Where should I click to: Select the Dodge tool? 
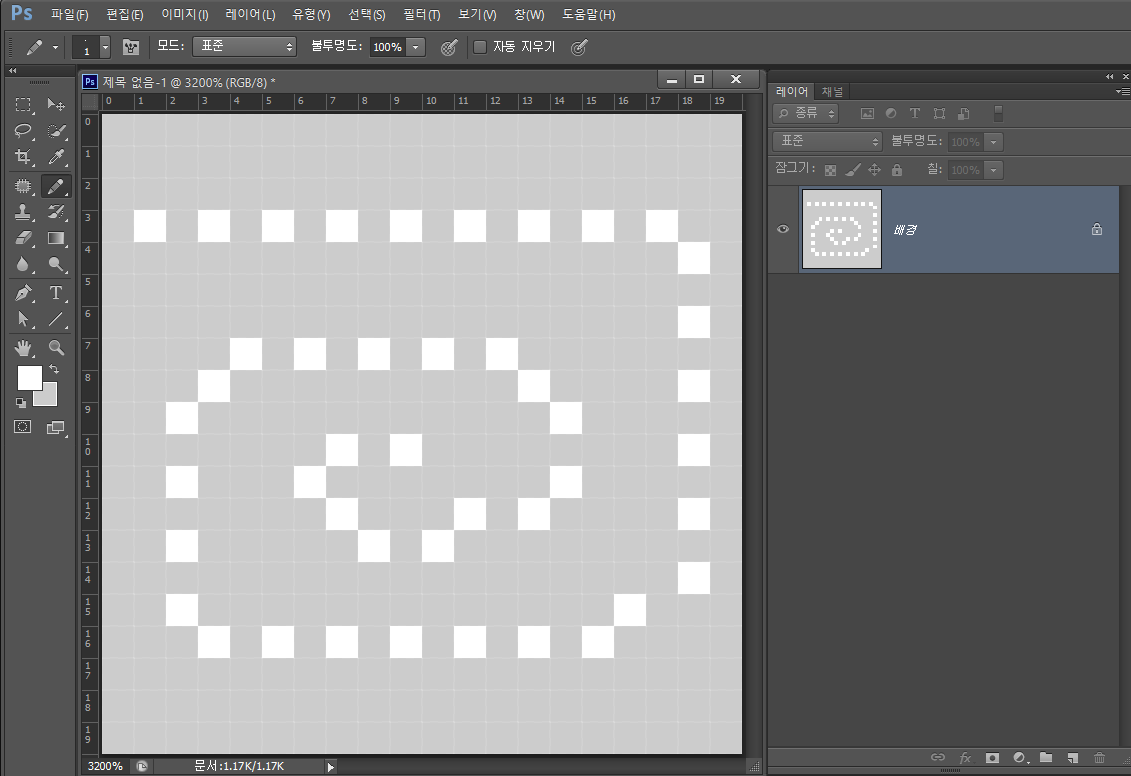click(x=56, y=264)
